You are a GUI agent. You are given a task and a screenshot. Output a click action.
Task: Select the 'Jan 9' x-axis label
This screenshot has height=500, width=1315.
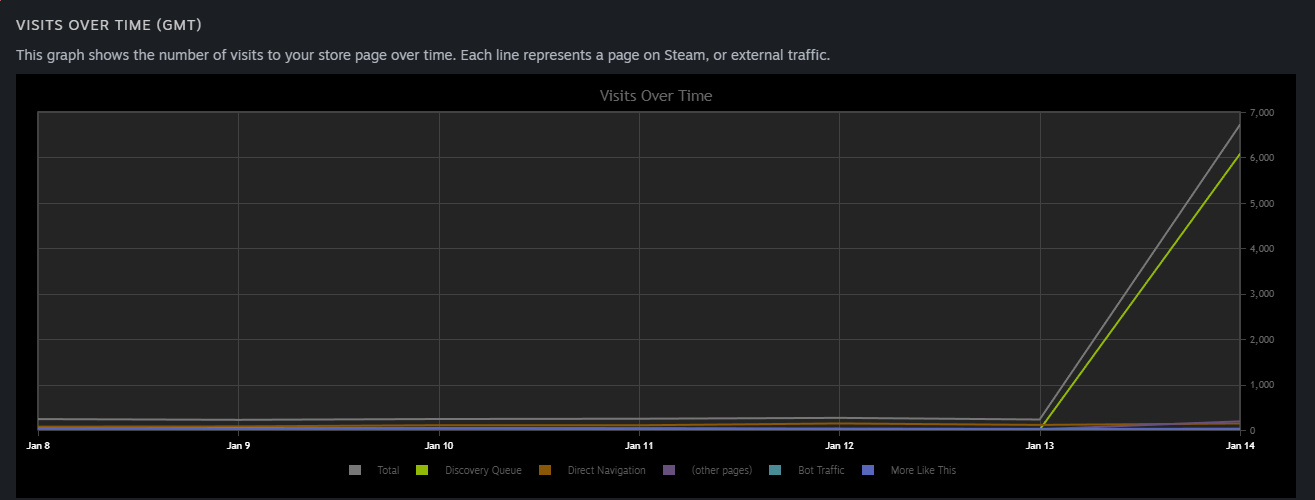tap(238, 445)
